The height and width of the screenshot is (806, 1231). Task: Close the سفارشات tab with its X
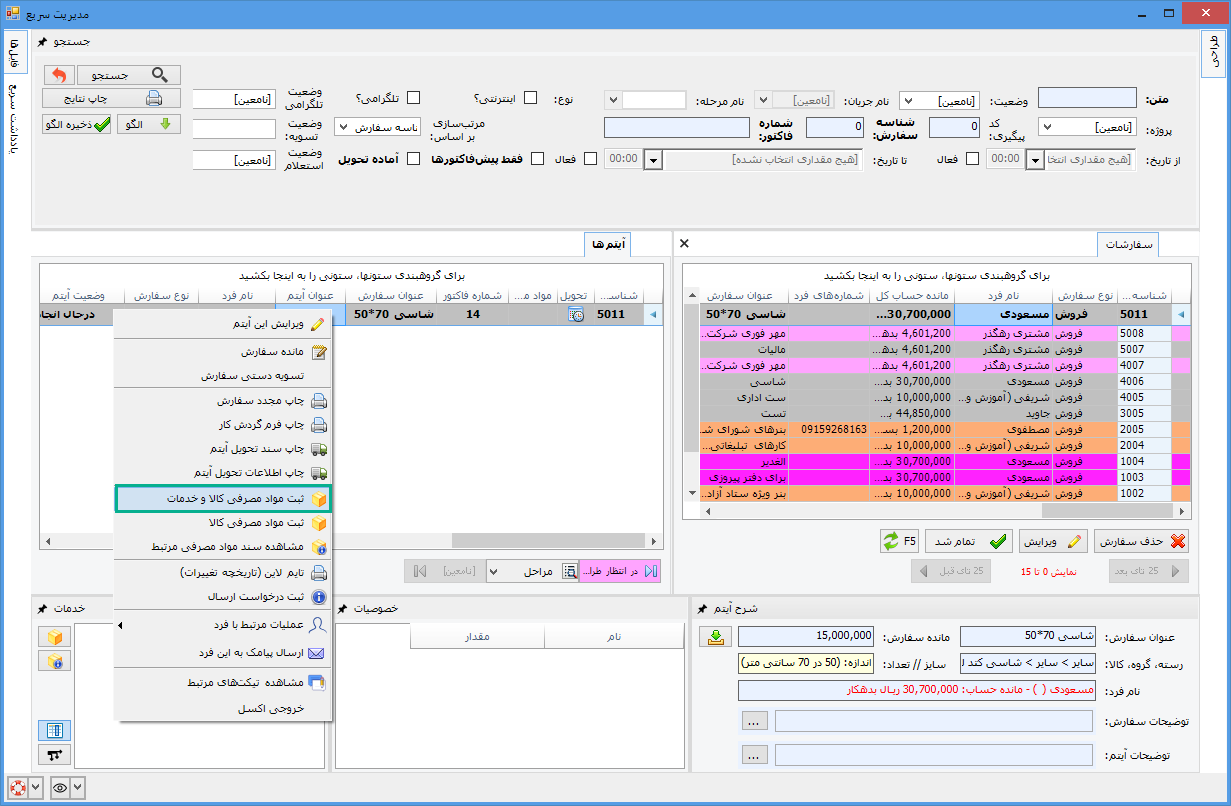pos(684,243)
